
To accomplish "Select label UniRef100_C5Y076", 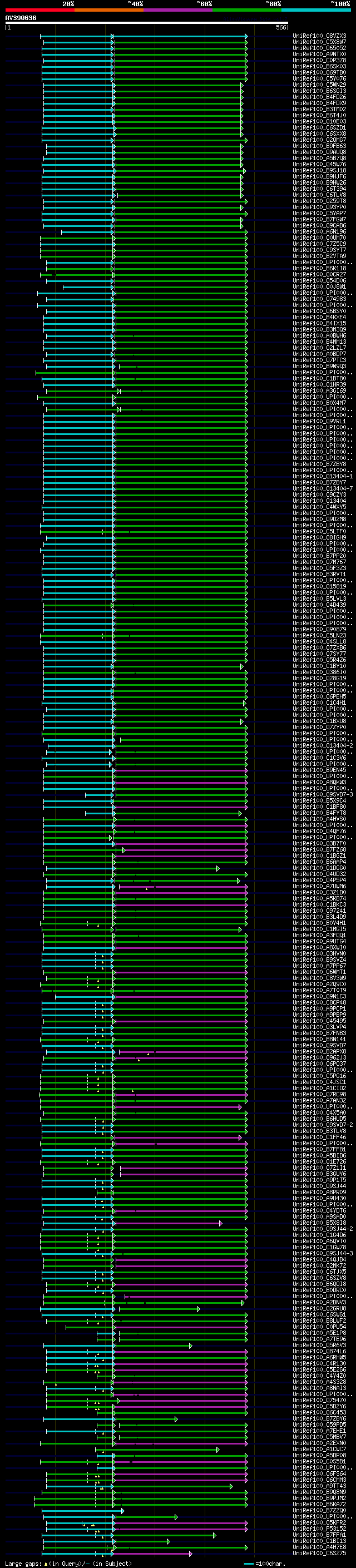I will pyautogui.click(x=319, y=78).
